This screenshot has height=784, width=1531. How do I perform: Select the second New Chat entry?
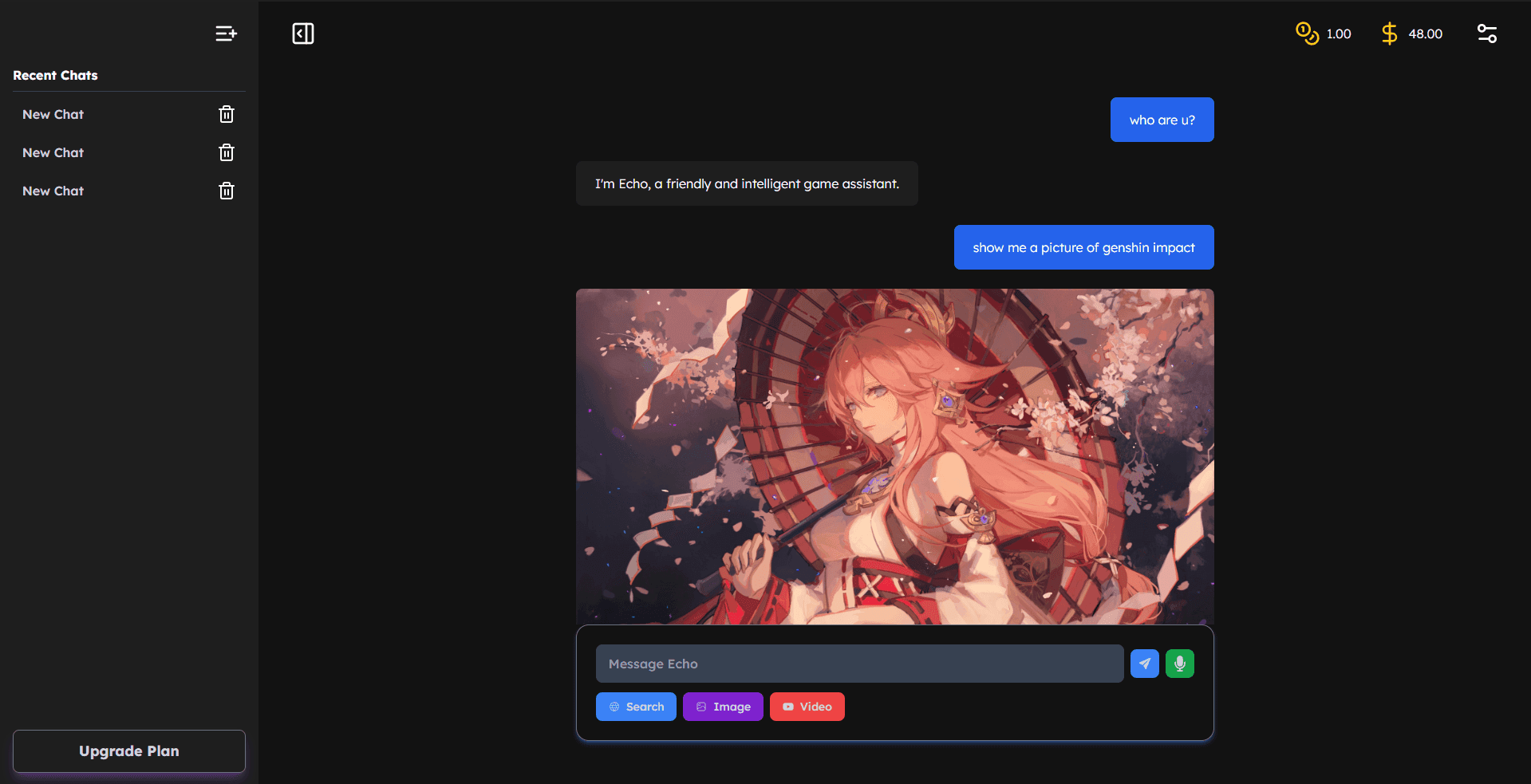(53, 152)
